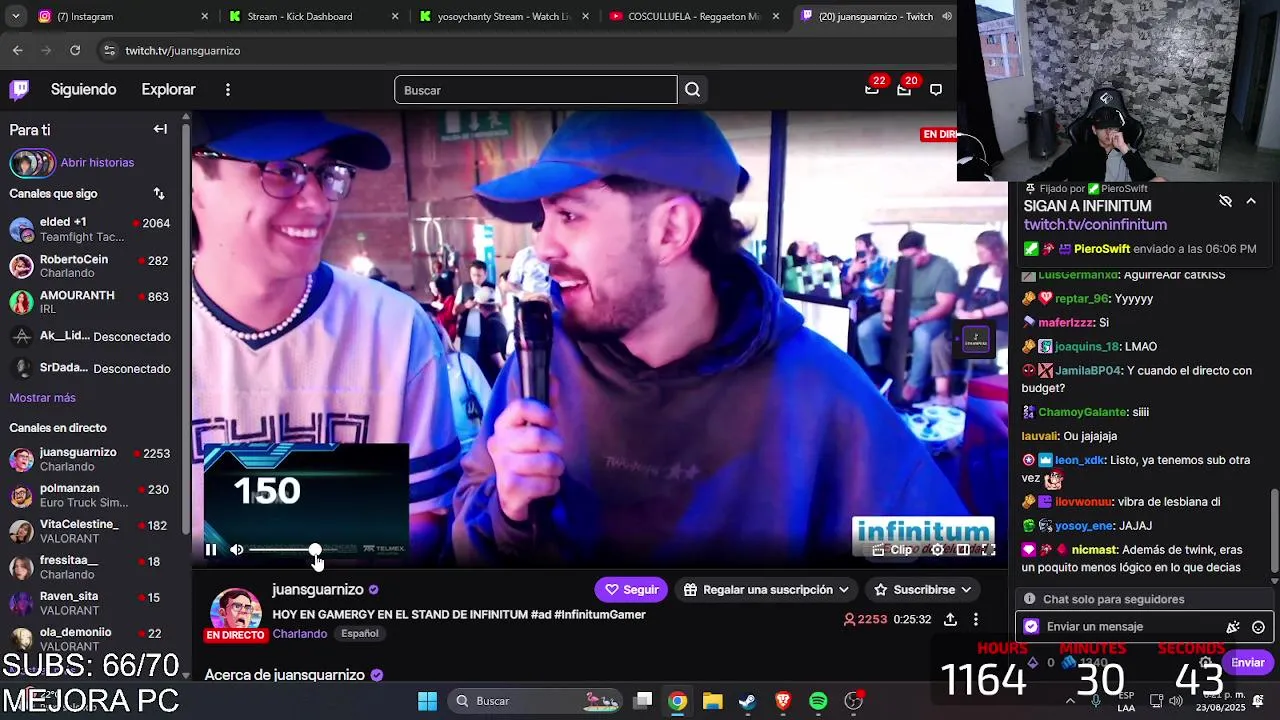The width and height of the screenshot is (1280, 720).
Task: Open the notifications inbox with 22 badge
Action: pyautogui.click(x=872, y=89)
